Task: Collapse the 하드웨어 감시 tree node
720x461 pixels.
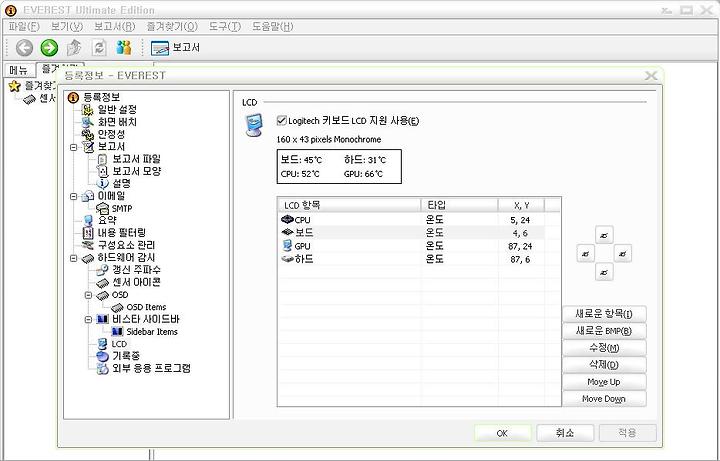Action: pyautogui.click(x=73, y=259)
